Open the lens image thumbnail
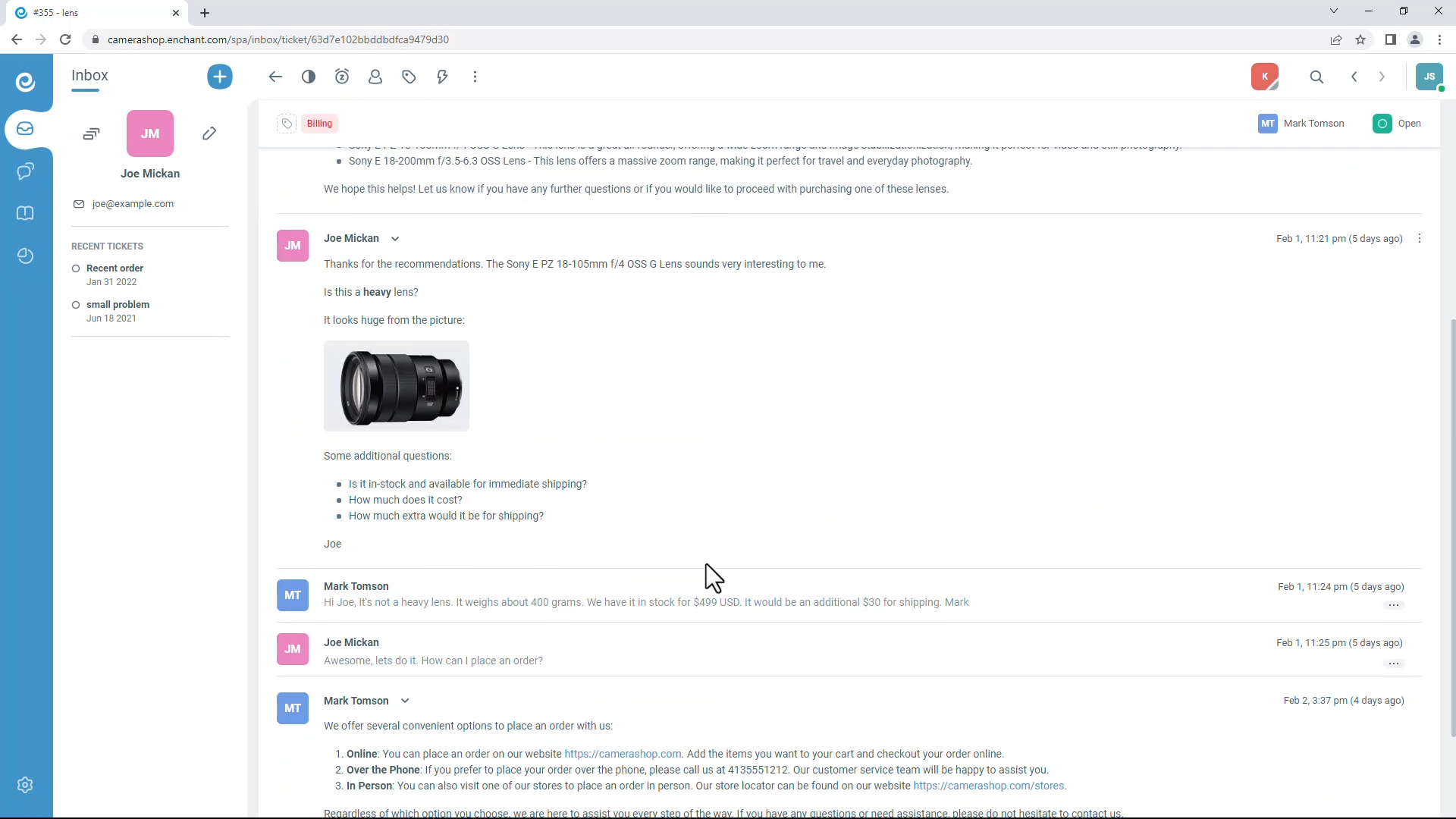 (x=397, y=386)
